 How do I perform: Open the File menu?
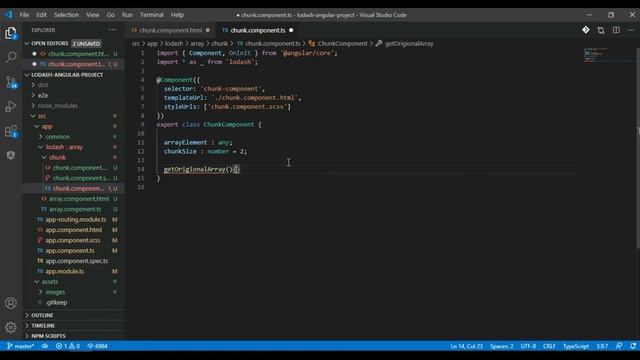click(x=24, y=15)
